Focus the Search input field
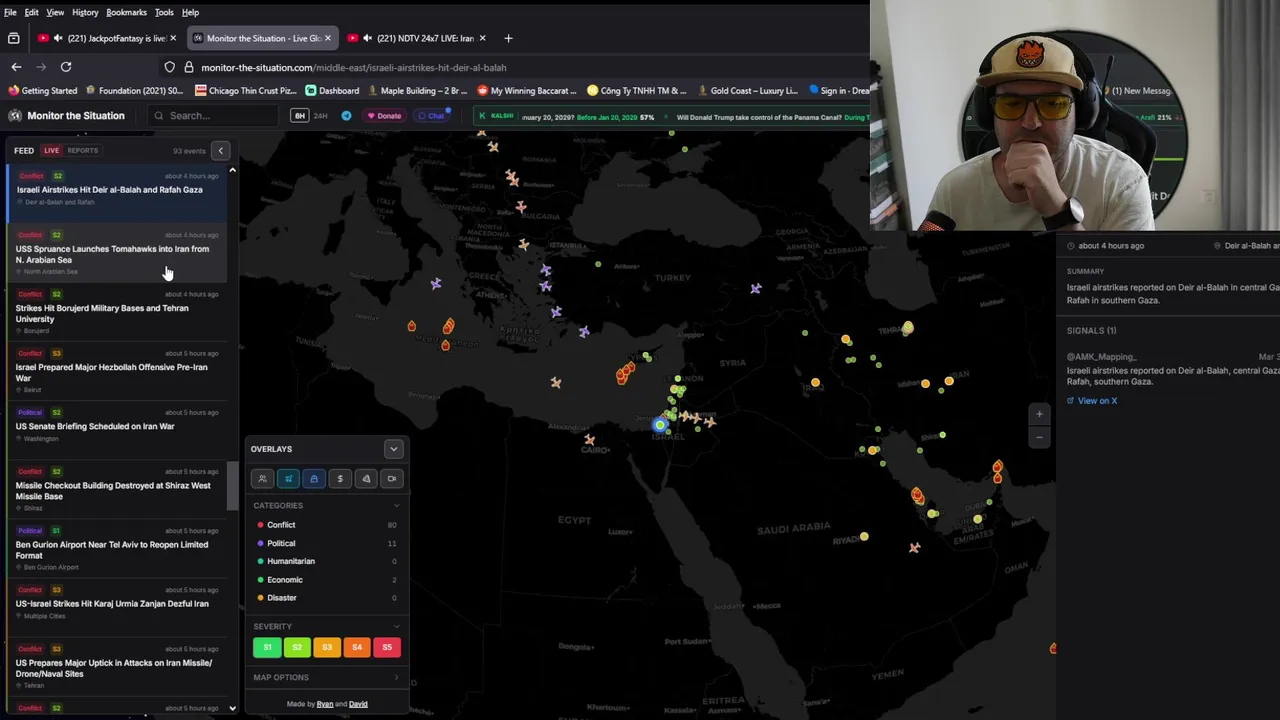The height and width of the screenshot is (720, 1280). (213, 116)
